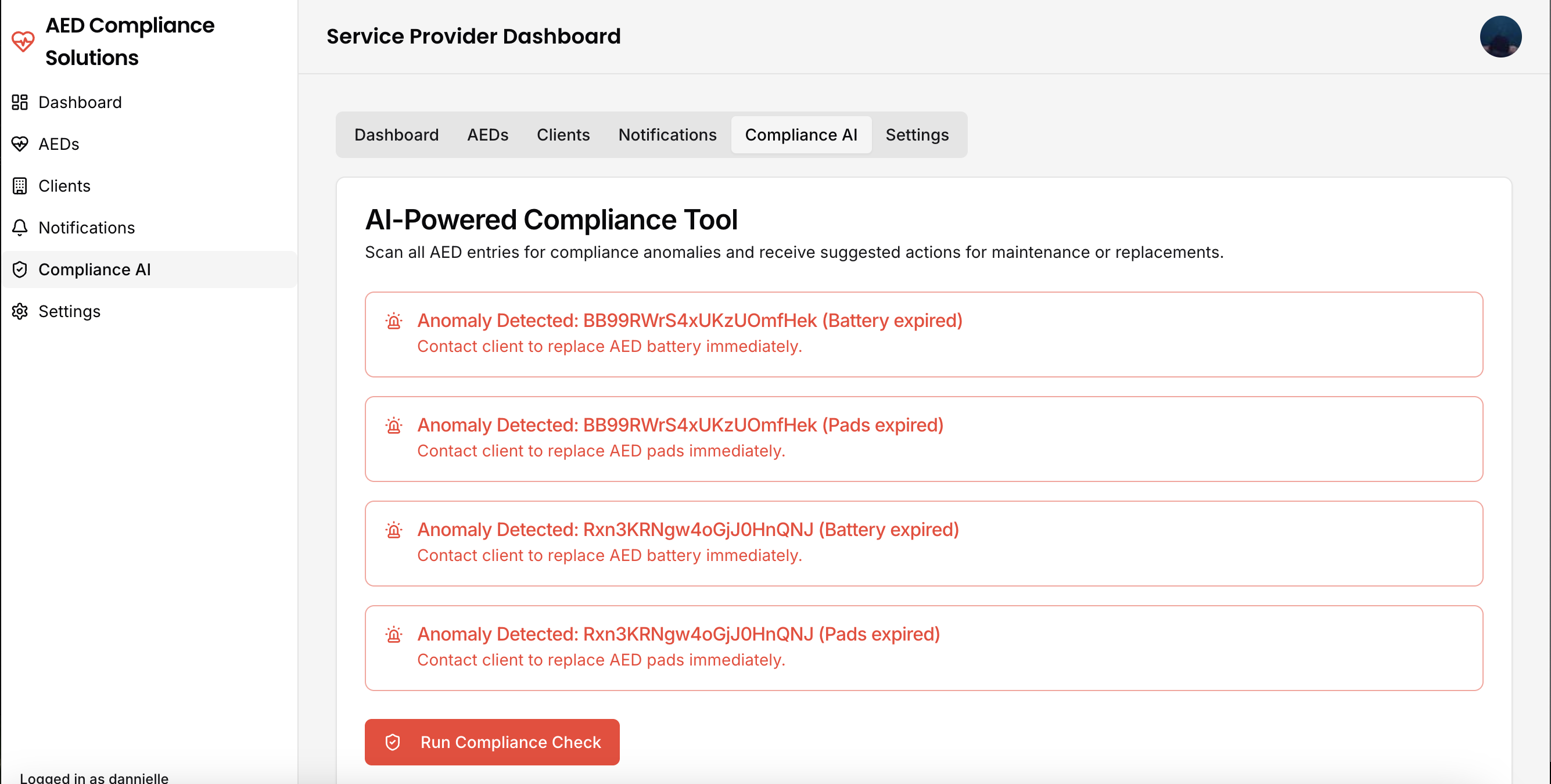Open Clients from the sidebar menu
Image resolution: width=1551 pixels, height=784 pixels.
tap(64, 186)
